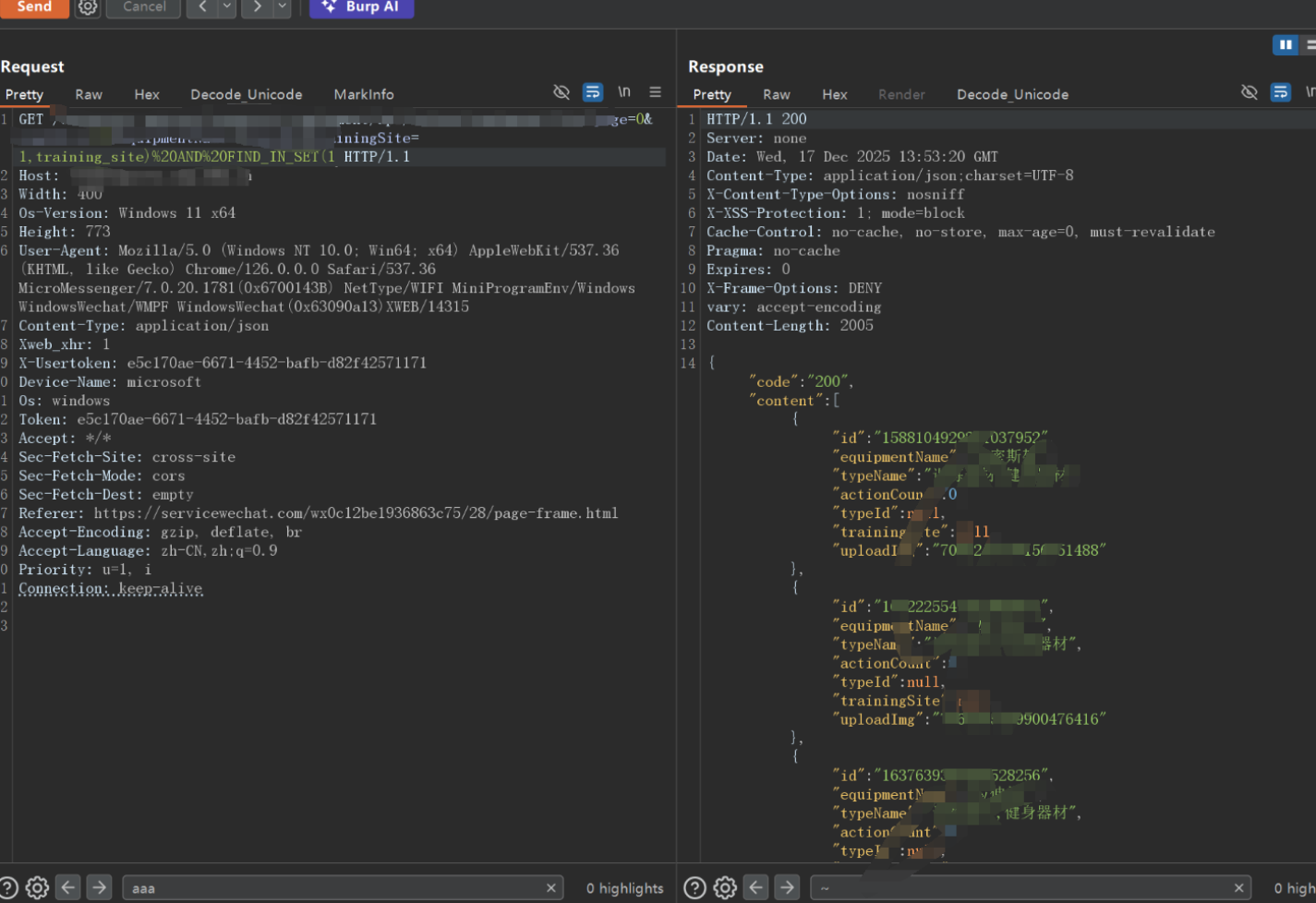This screenshot has height=903, width=1316.
Task: Open request settings gear next to Send
Action: point(88,7)
